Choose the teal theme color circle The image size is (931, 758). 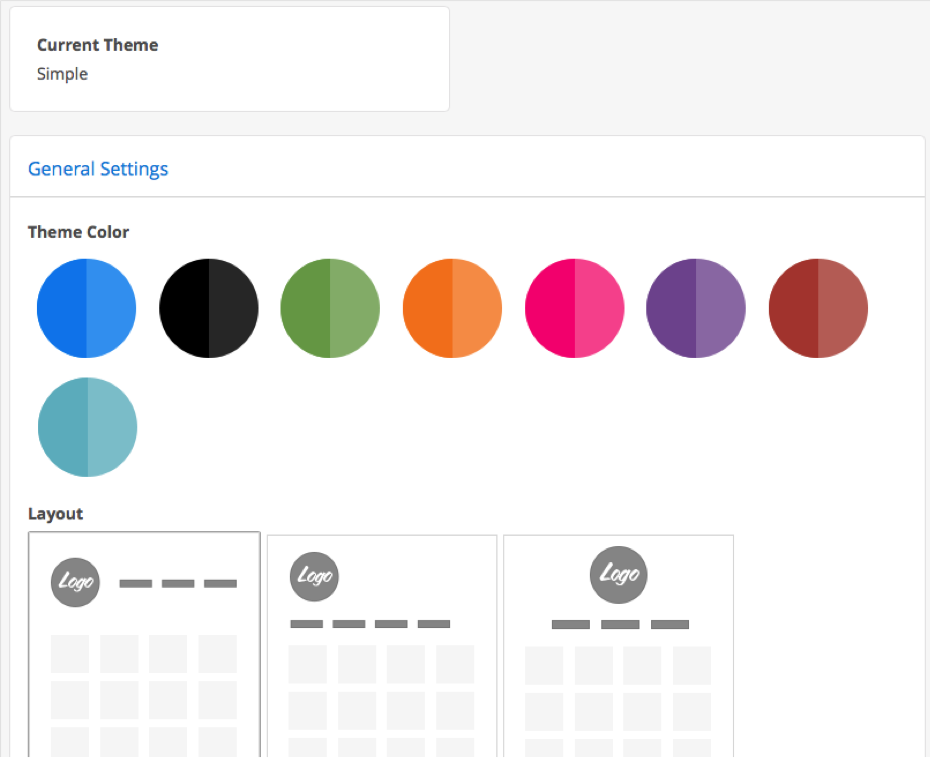pyautogui.click(x=87, y=427)
